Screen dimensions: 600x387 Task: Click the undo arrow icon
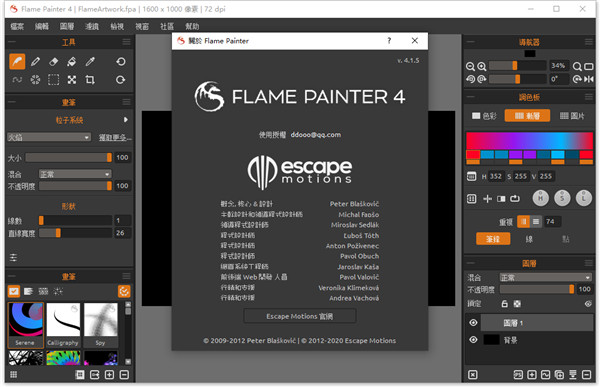[x=121, y=61]
